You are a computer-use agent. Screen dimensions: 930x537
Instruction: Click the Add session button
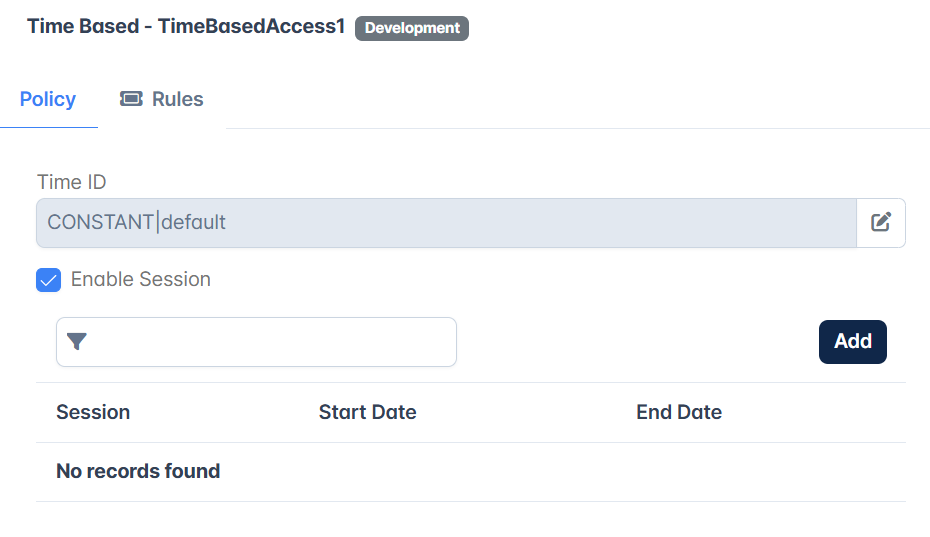pos(852,342)
